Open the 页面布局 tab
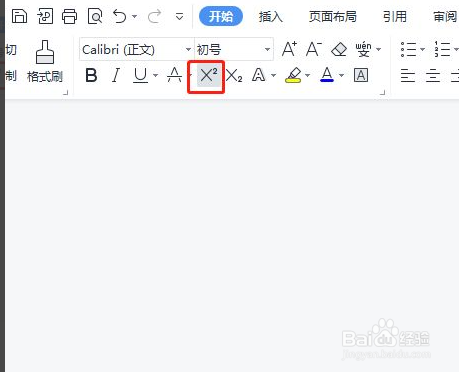 tap(333, 16)
